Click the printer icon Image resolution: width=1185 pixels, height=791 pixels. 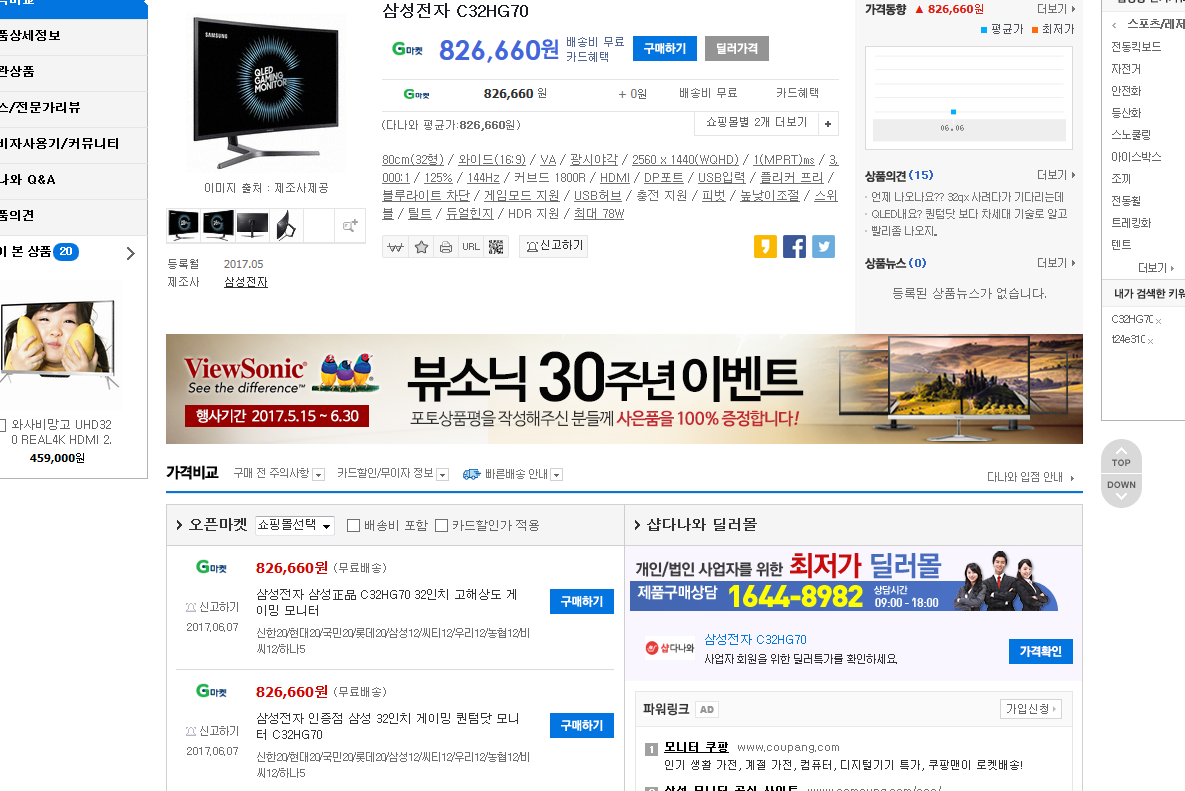pyautogui.click(x=446, y=246)
